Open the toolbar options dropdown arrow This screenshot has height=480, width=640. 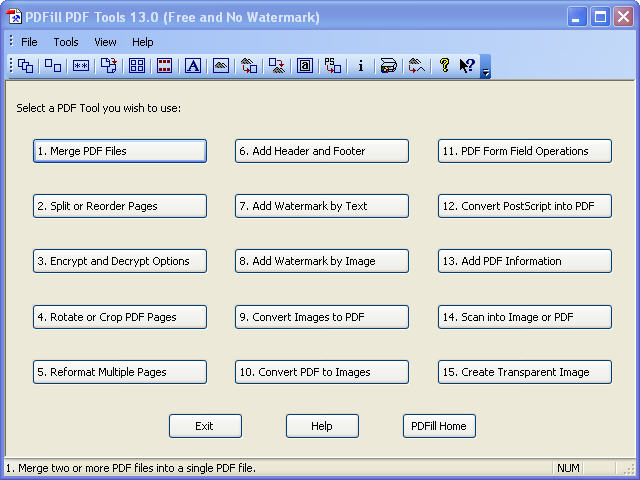486,67
